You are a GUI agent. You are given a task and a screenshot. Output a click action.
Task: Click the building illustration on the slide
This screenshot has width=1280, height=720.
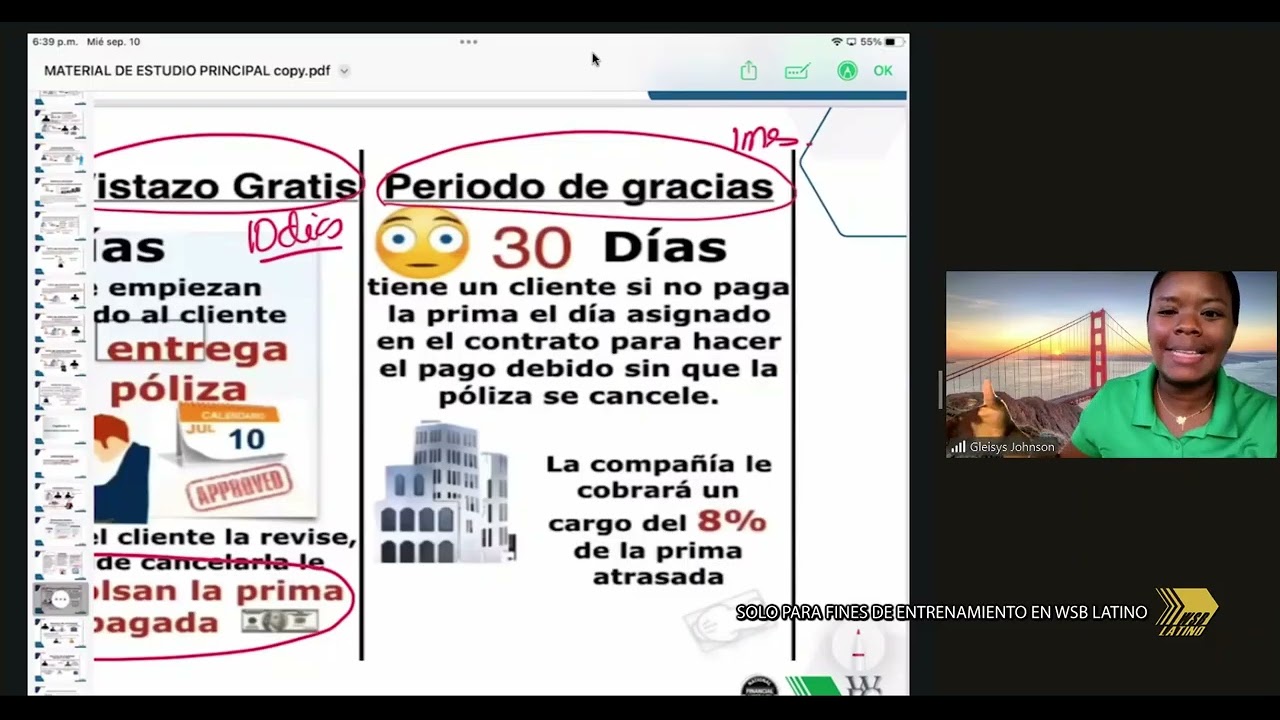tap(444, 492)
